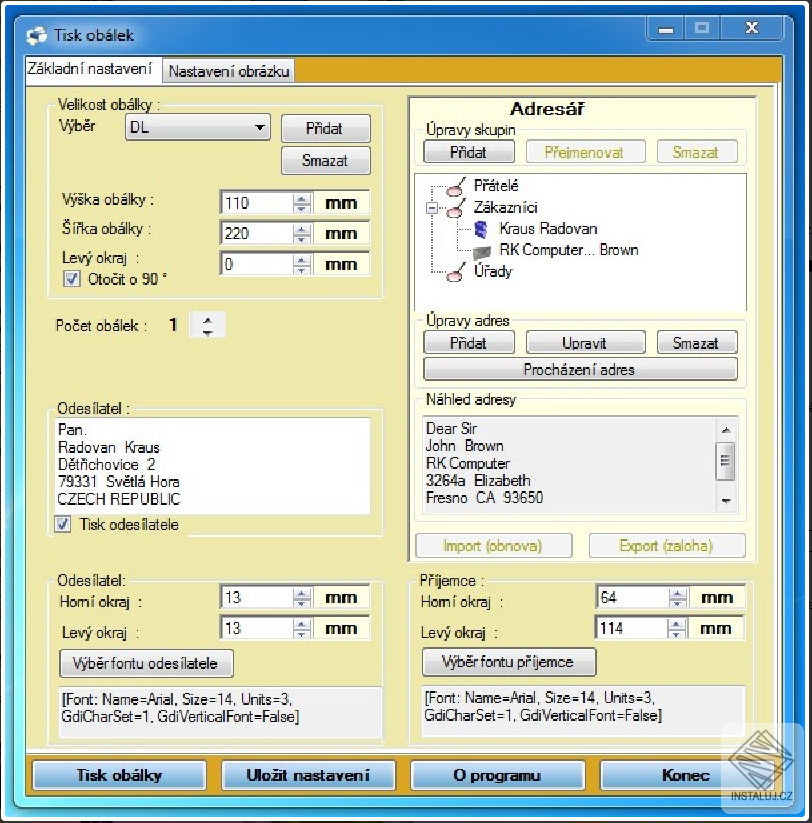Click the Náhled adresy scrollbar thumb

pyautogui.click(x=726, y=461)
